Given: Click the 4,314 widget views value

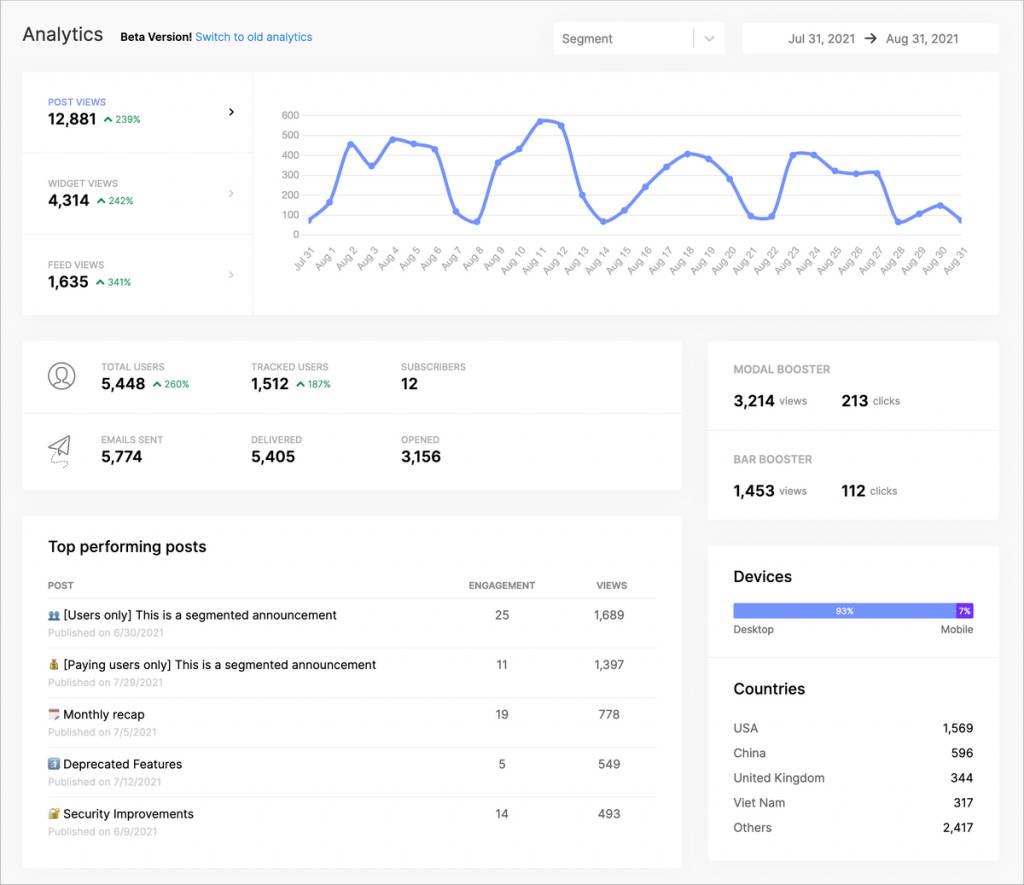Looking at the screenshot, I should click(x=69, y=201).
